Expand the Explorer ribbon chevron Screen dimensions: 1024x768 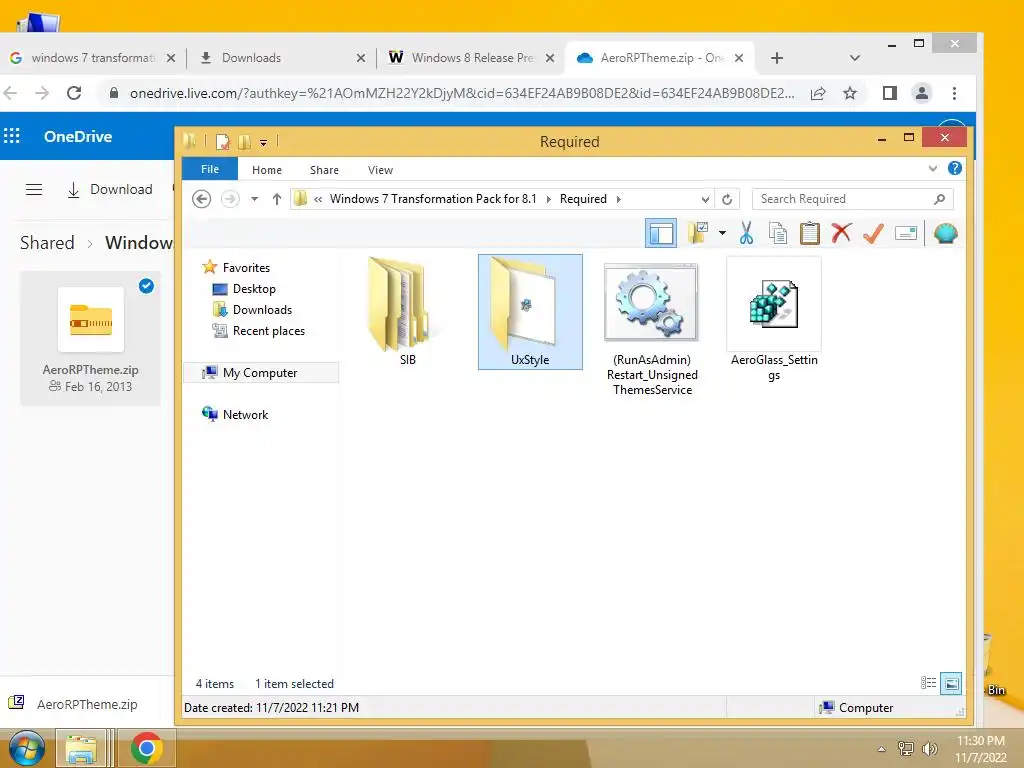click(x=933, y=168)
